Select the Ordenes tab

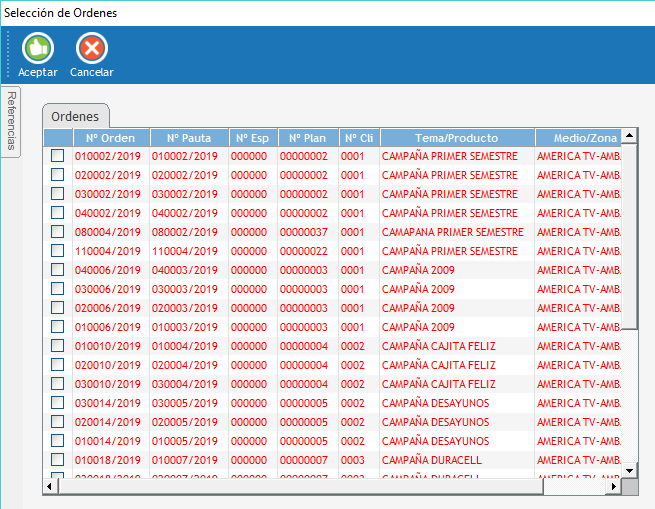point(75,116)
